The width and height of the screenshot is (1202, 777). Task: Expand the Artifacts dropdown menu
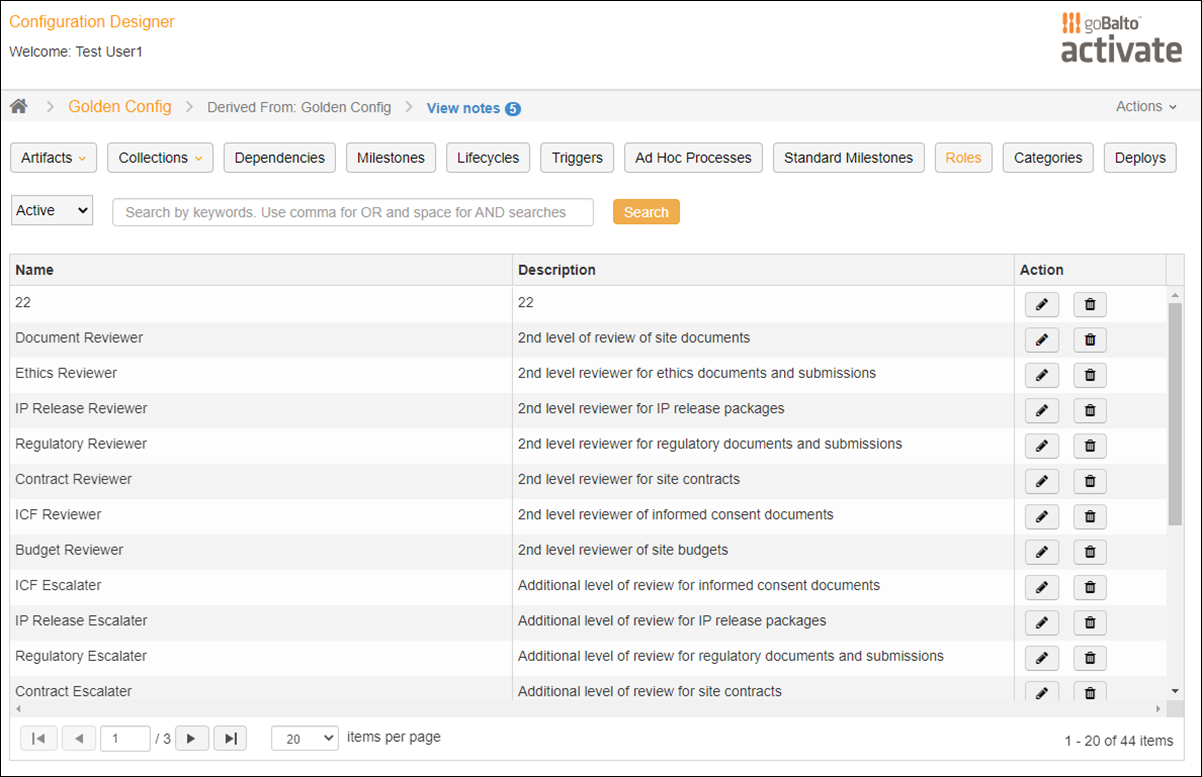point(54,158)
